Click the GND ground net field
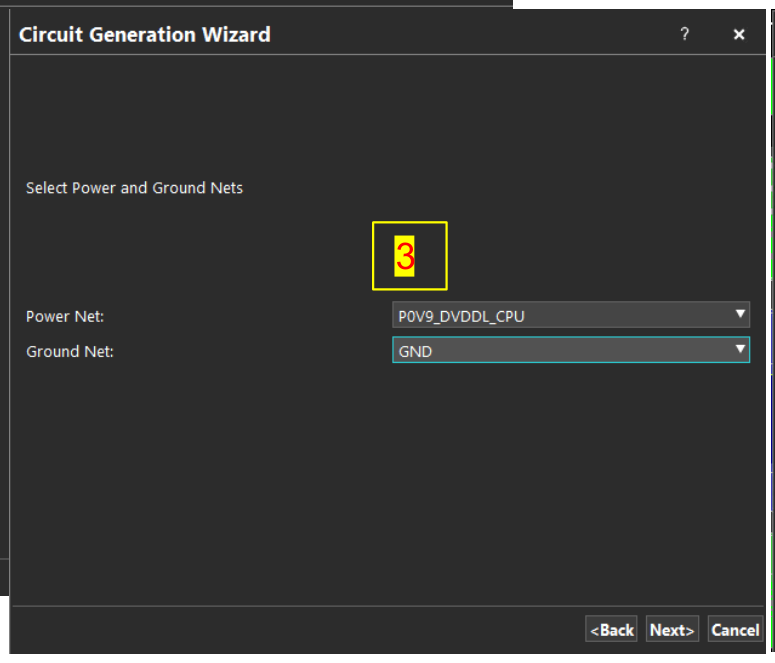 [x=571, y=350]
